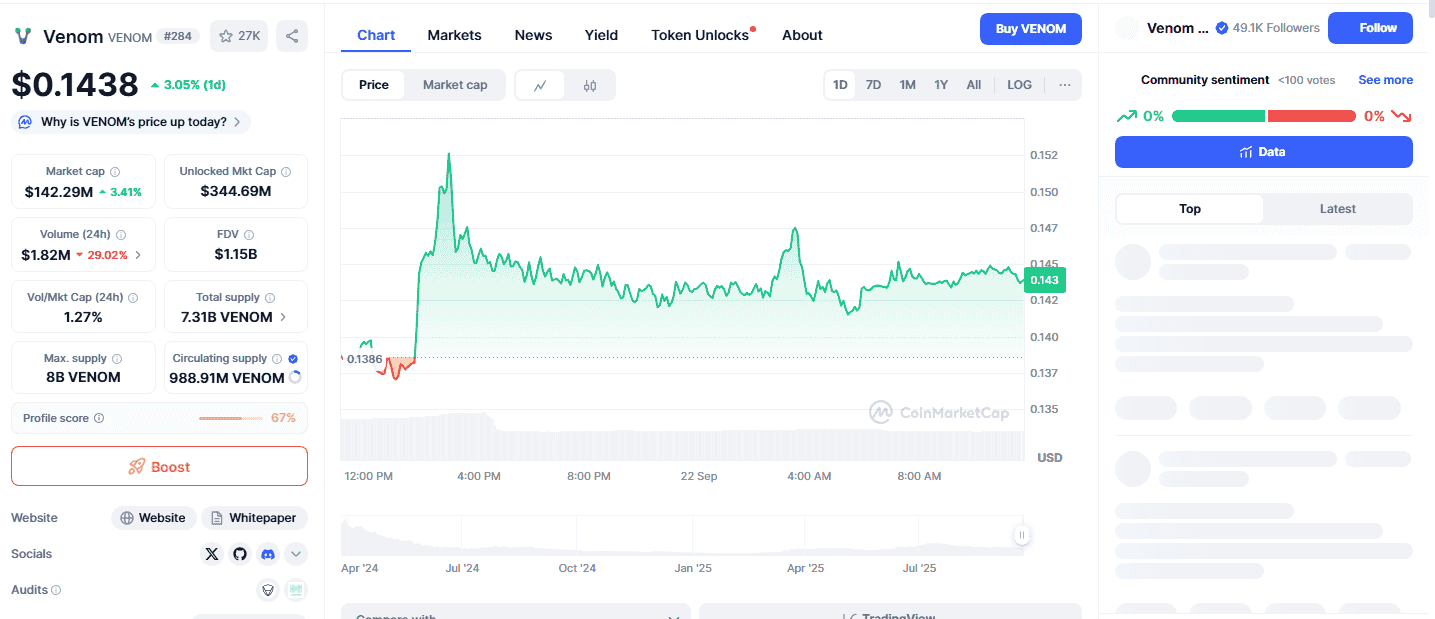This screenshot has width=1435, height=619.
Task: Switch chart to Market cap view
Action: pos(455,85)
